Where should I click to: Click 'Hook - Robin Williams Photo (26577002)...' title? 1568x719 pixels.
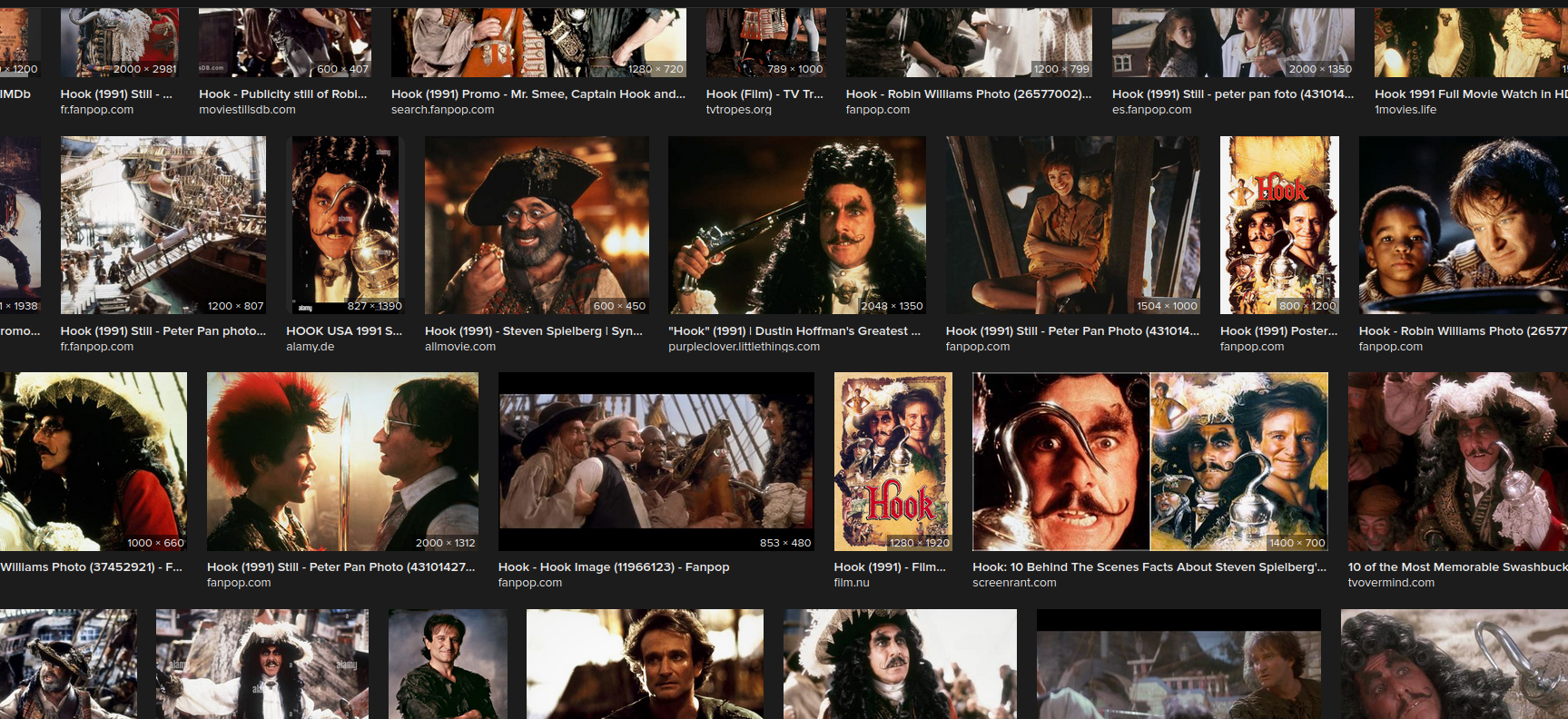coord(969,94)
